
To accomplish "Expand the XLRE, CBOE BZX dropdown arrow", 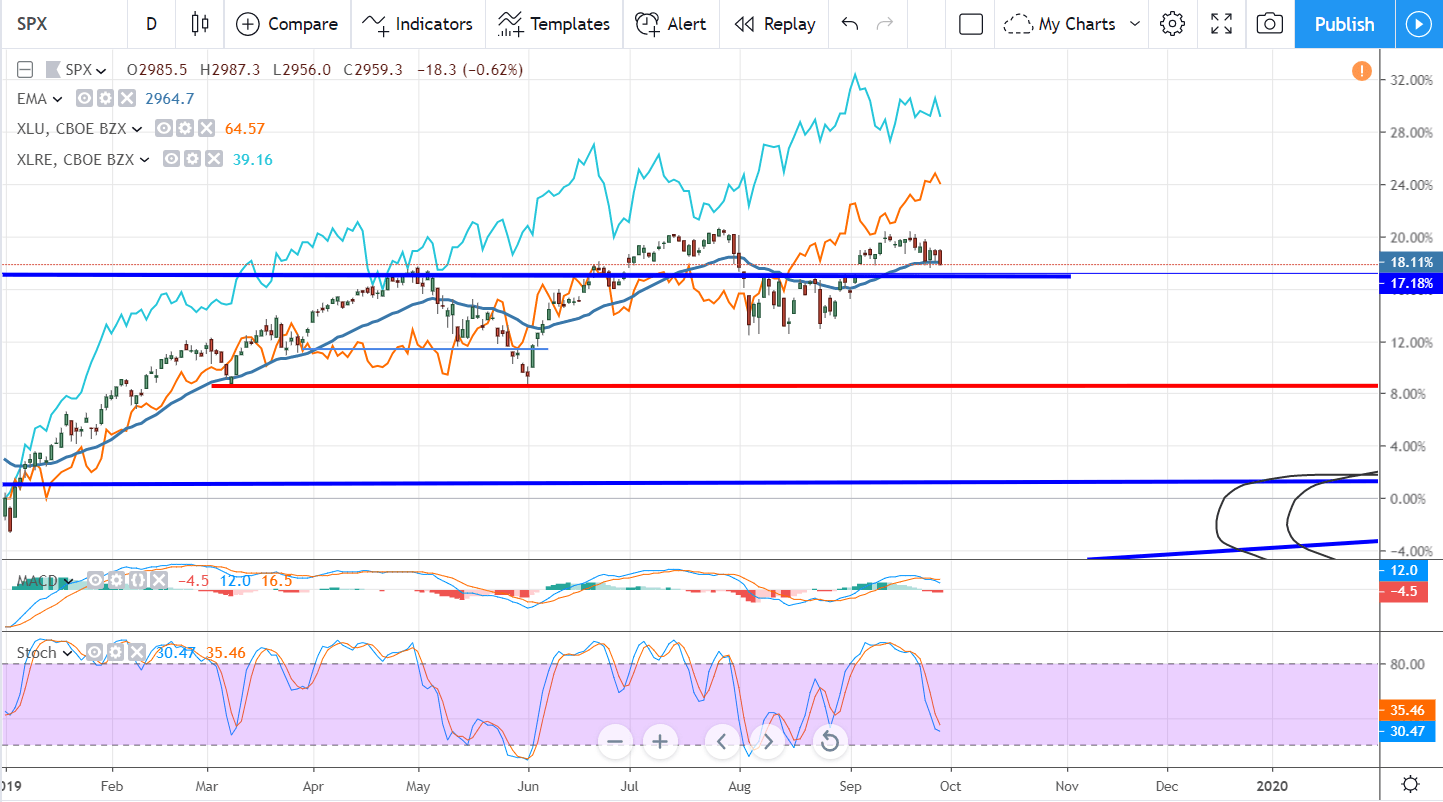I will pyautogui.click(x=145, y=159).
